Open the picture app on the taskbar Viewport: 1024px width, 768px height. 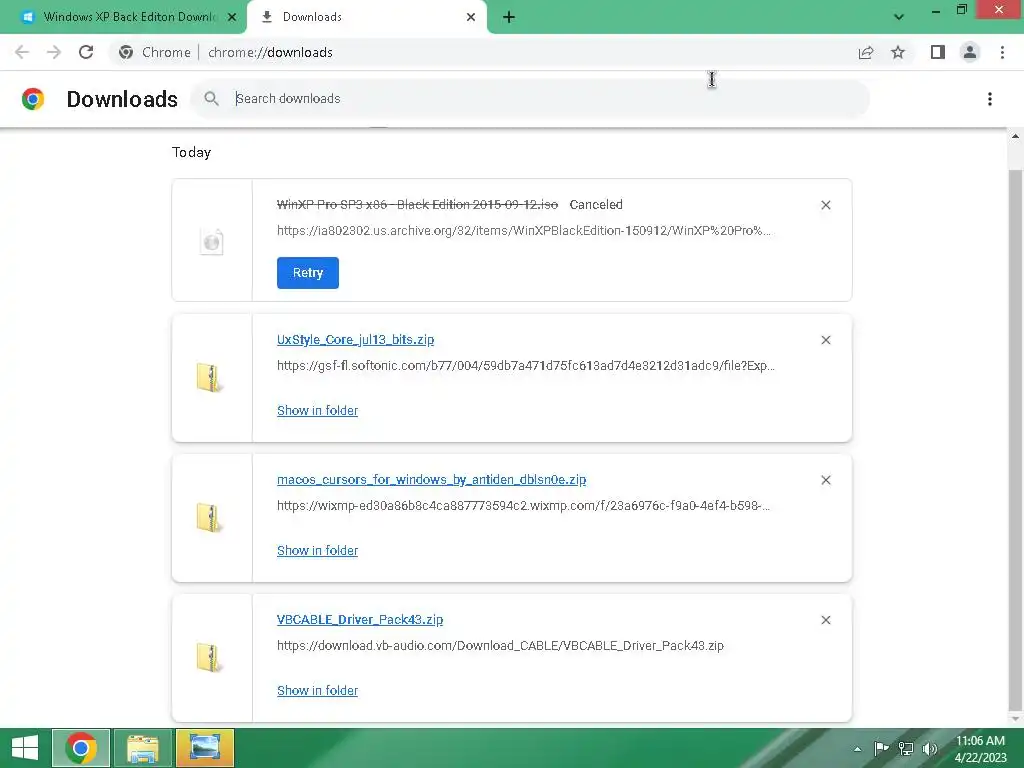[x=204, y=748]
